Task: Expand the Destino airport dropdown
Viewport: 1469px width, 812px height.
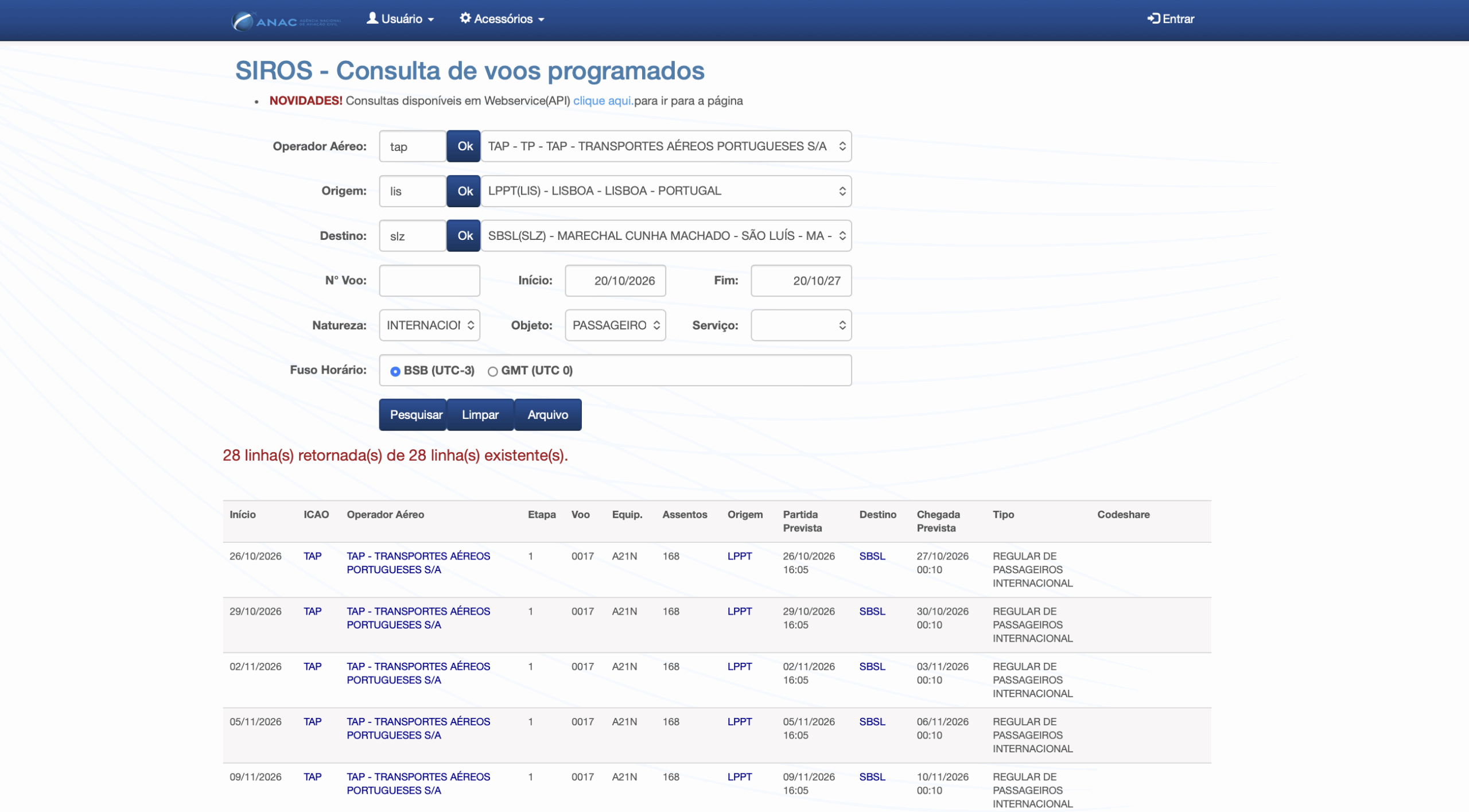Action: (x=666, y=236)
